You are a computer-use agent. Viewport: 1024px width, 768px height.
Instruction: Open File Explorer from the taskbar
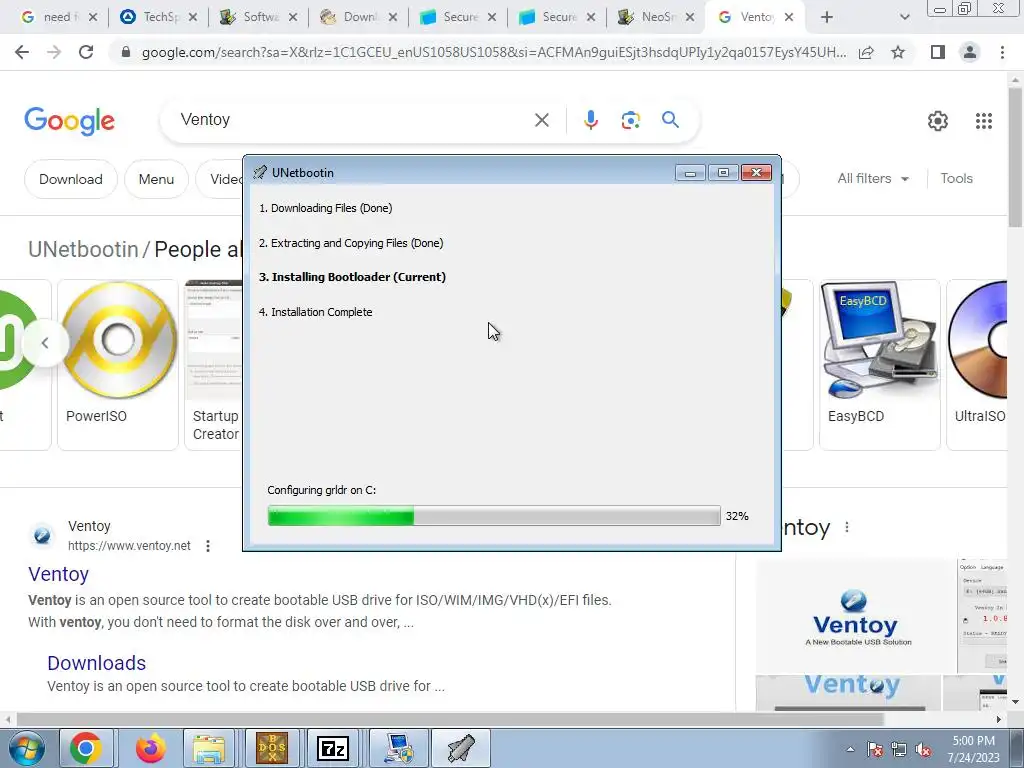pos(209,748)
